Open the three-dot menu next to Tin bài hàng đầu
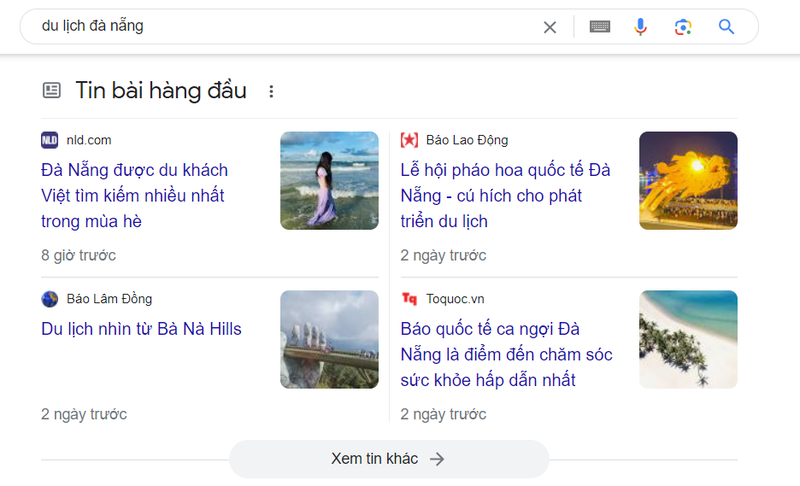The height and width of the screenshot is (486, 800). (x=271, y=91)
